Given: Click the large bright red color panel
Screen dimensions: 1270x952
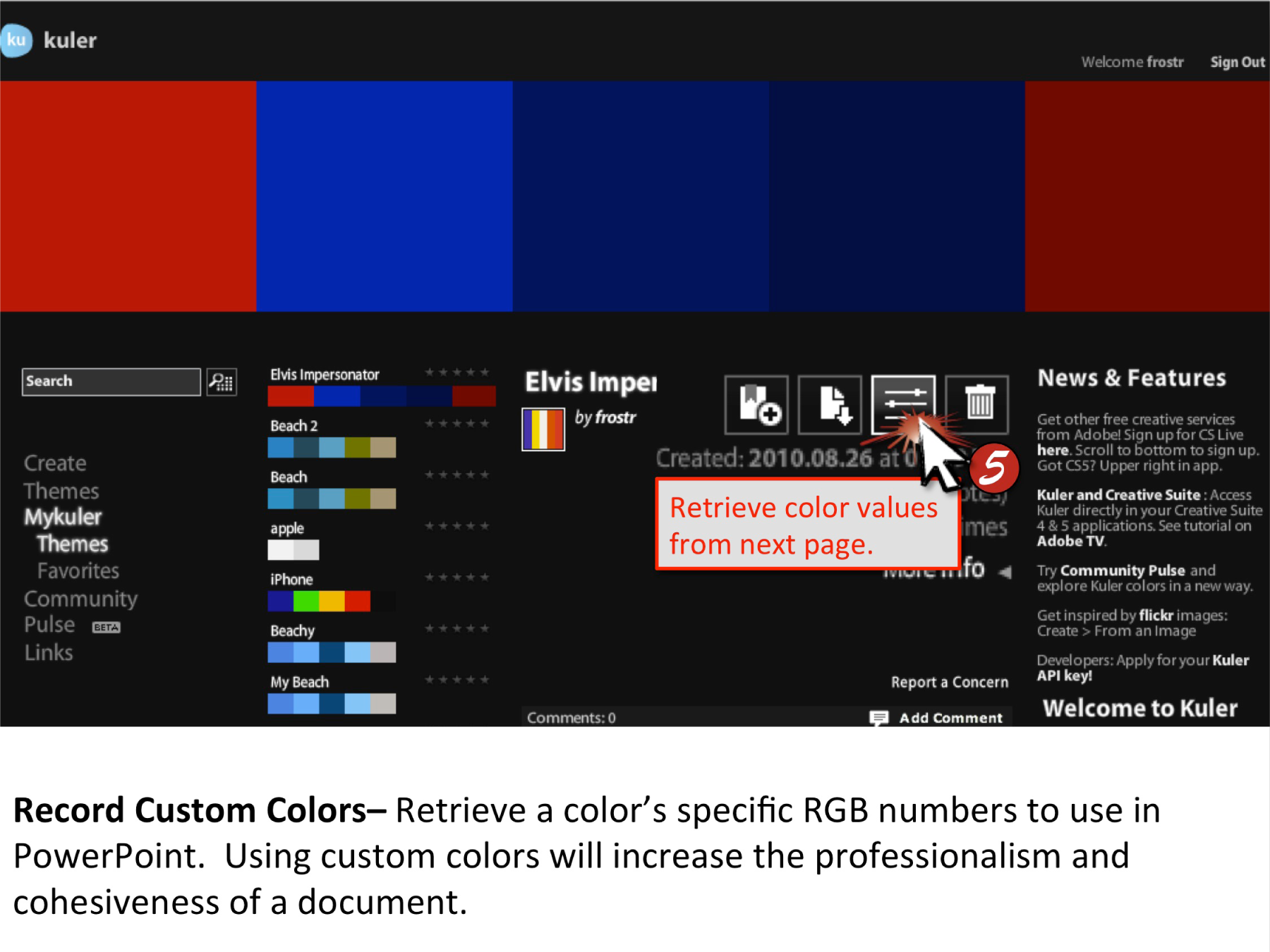Looking at the screenshot, I should pos(128,196).
